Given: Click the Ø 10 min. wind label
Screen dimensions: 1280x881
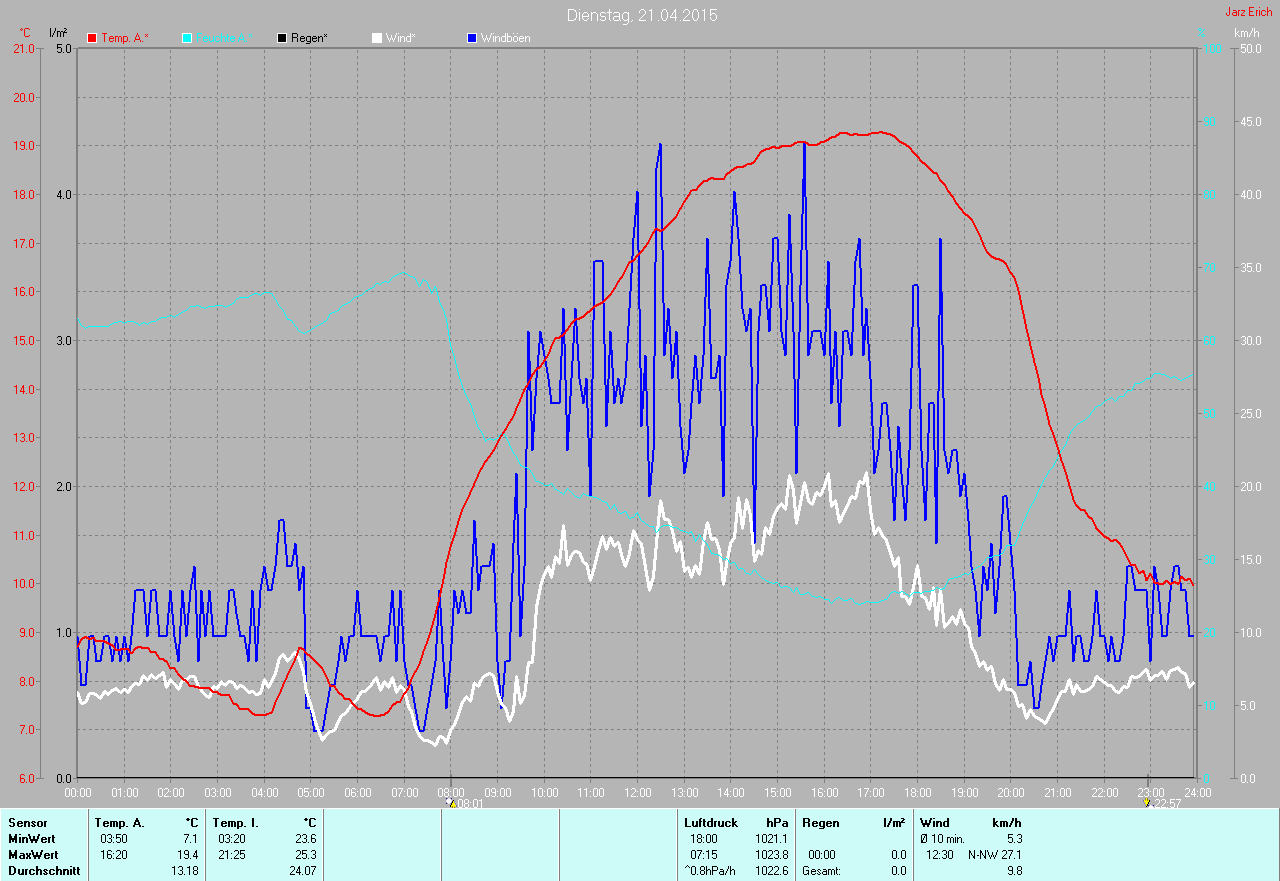Looking at the screenshot, I should coord(942,839).
